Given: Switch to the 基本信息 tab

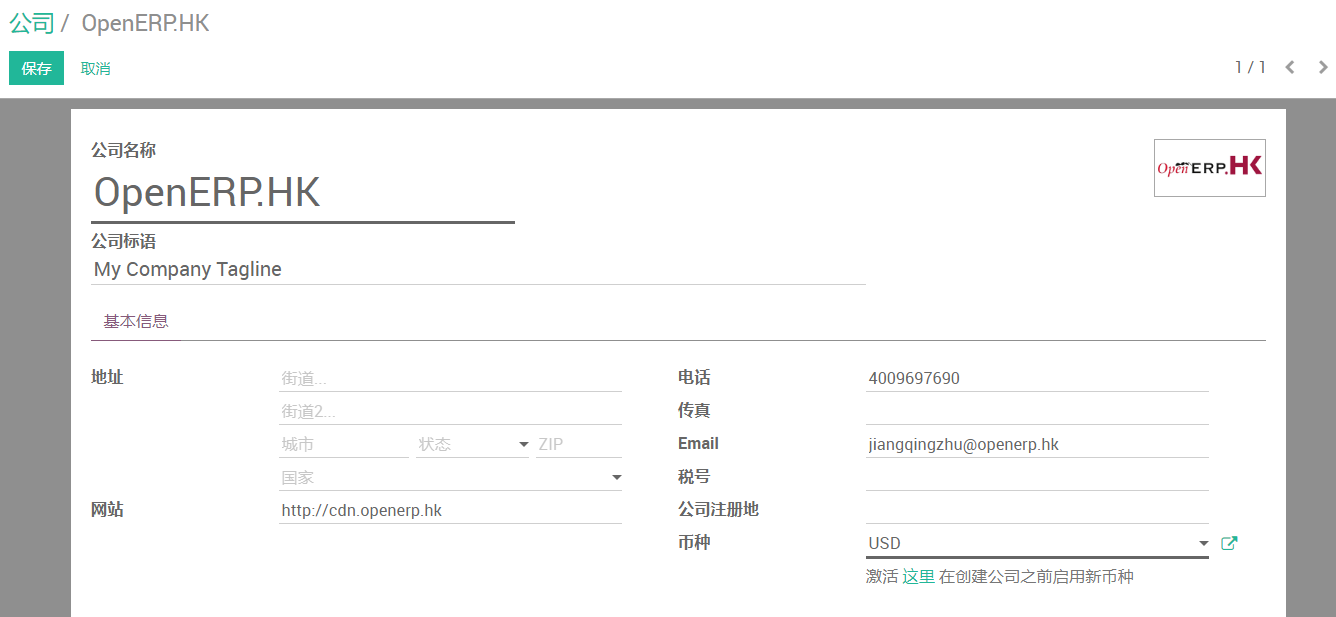Looking at the screenshot, I should [136, 322].
